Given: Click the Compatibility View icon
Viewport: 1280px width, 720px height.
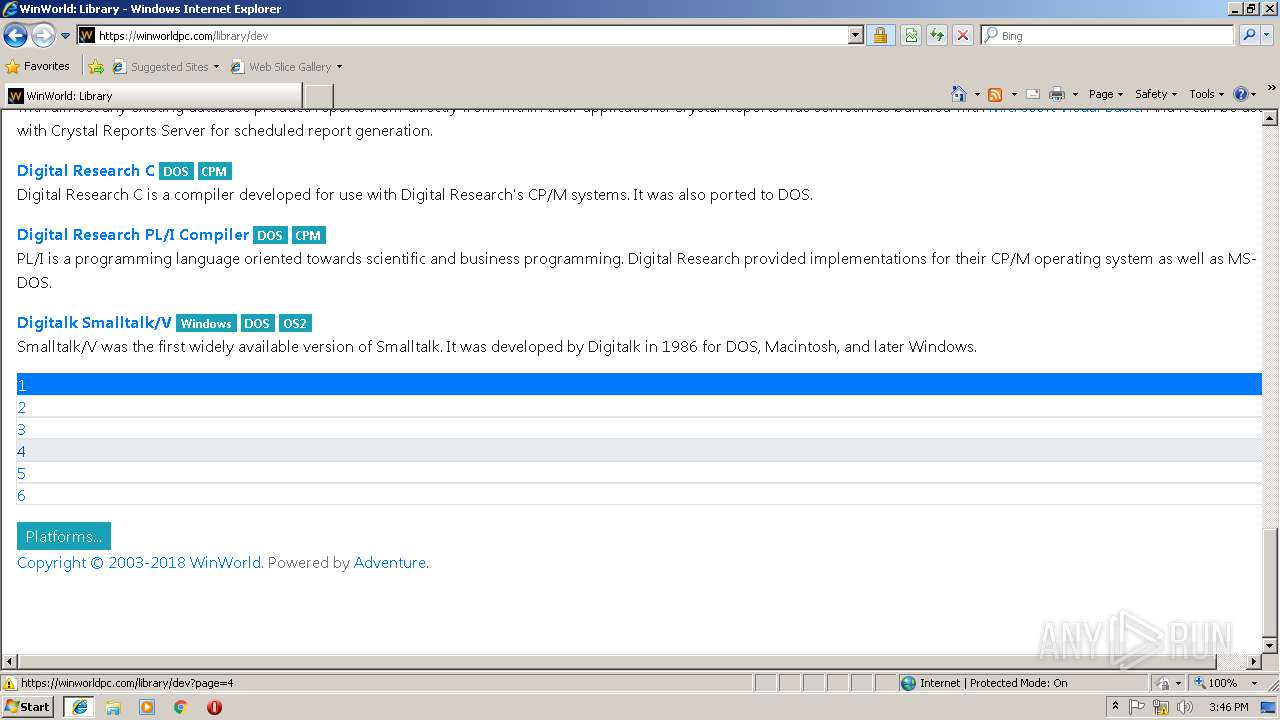Looking at the screenshot, I should pos(911,35).
